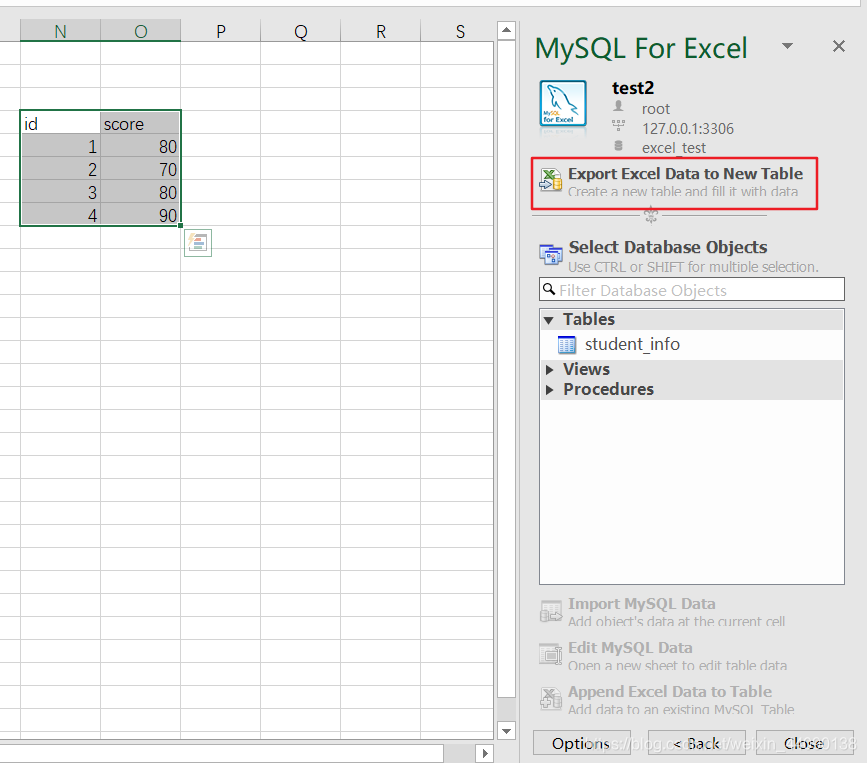Viewport: 867px width, 763px height.
Task: Open the MySQL For Excel pane options arrow
Action: click(787, 46)
